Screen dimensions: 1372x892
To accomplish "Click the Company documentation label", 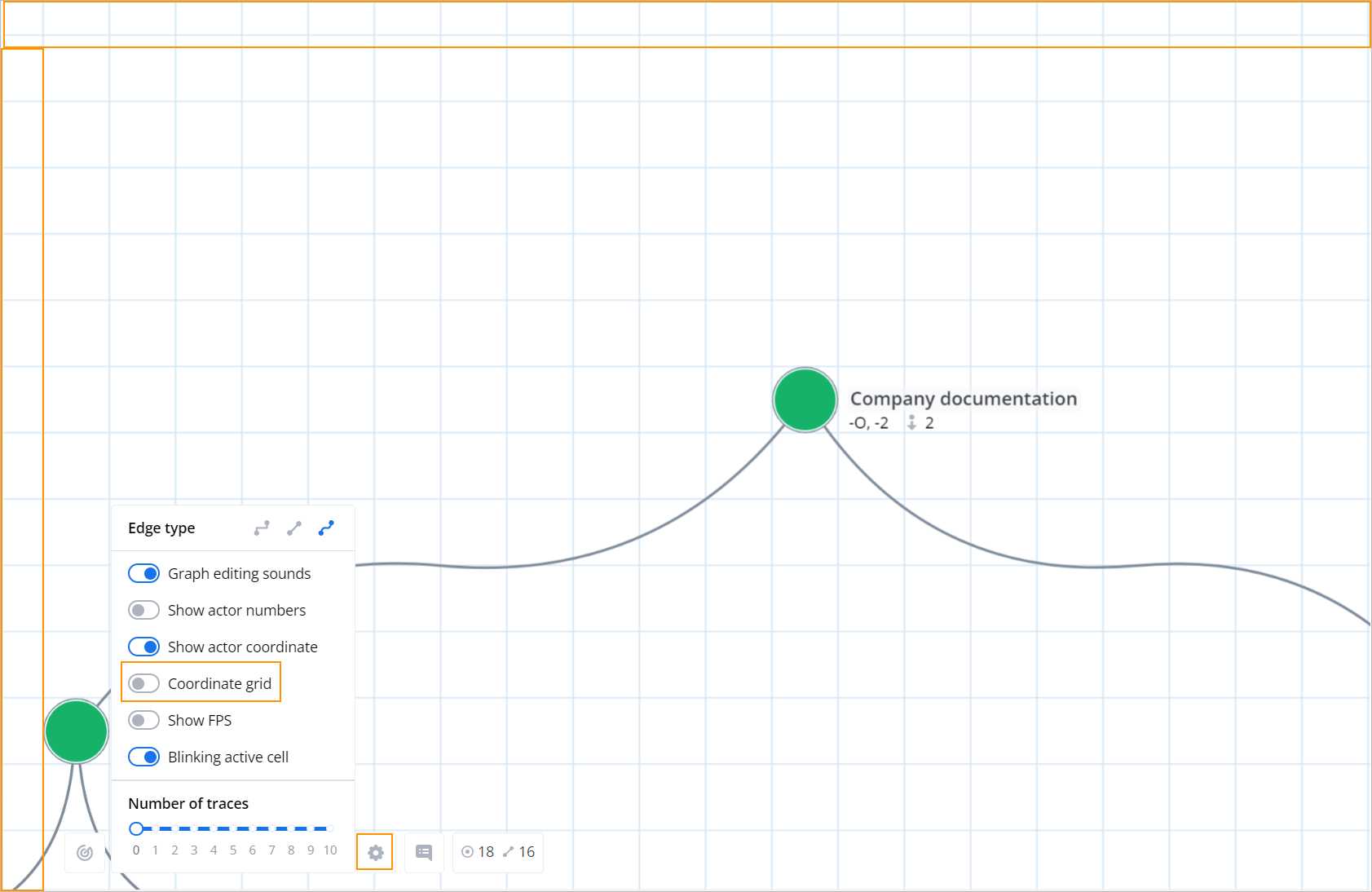I will (x=964, y=399).
